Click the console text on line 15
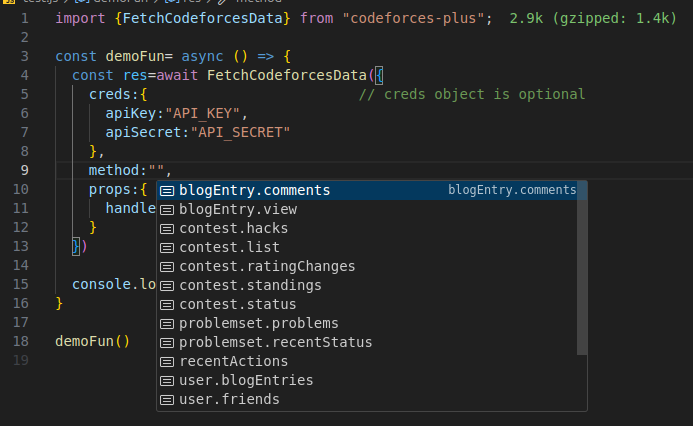 pos(101,284)
